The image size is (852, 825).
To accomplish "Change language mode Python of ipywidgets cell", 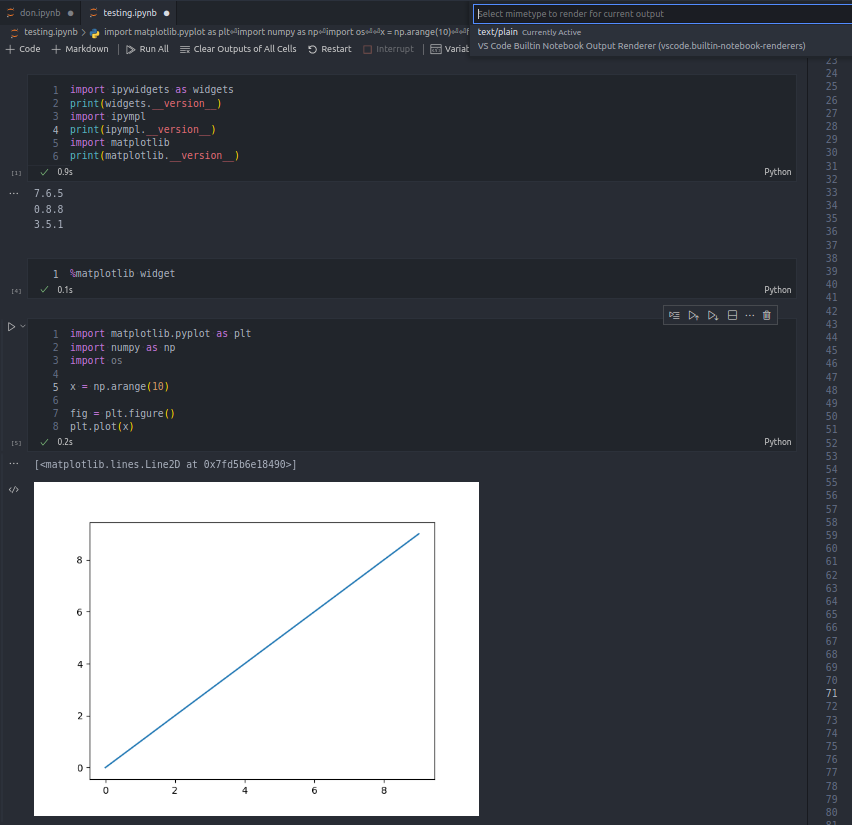I will 778,172.
